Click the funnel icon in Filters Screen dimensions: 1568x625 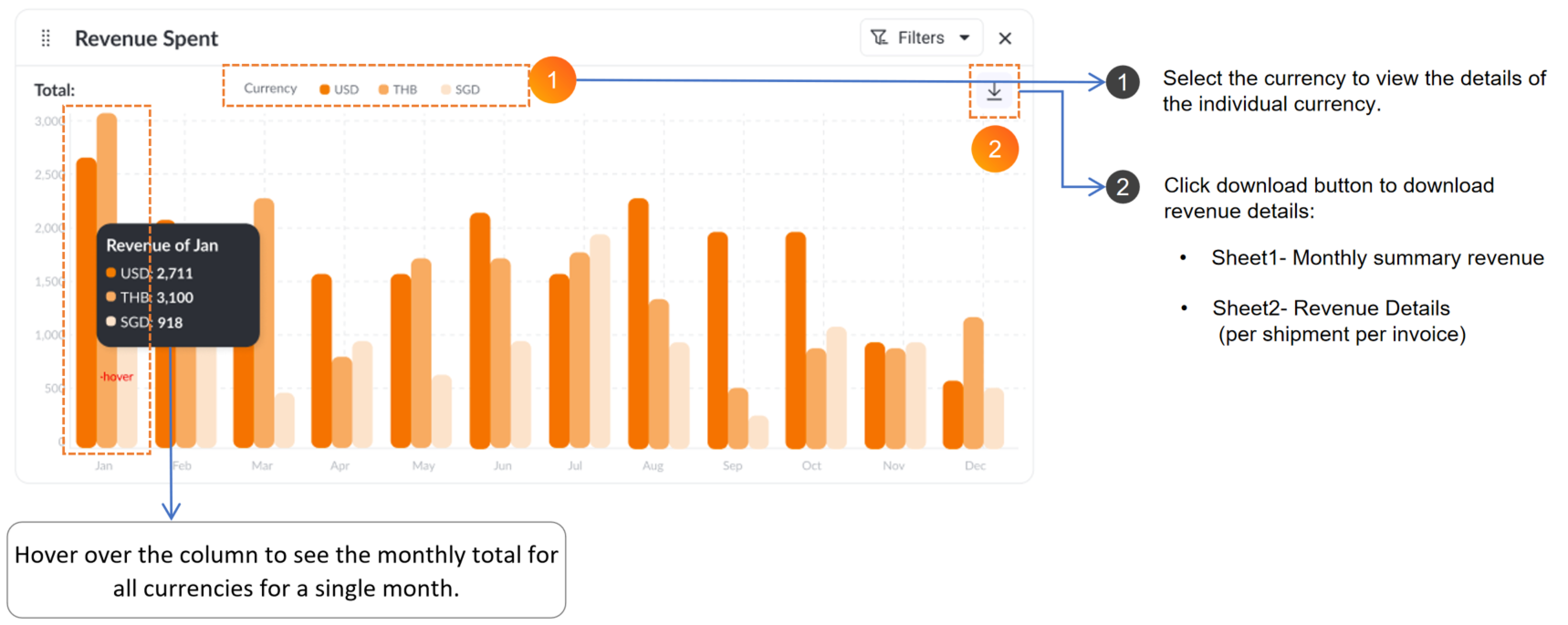tap(879, 37)
